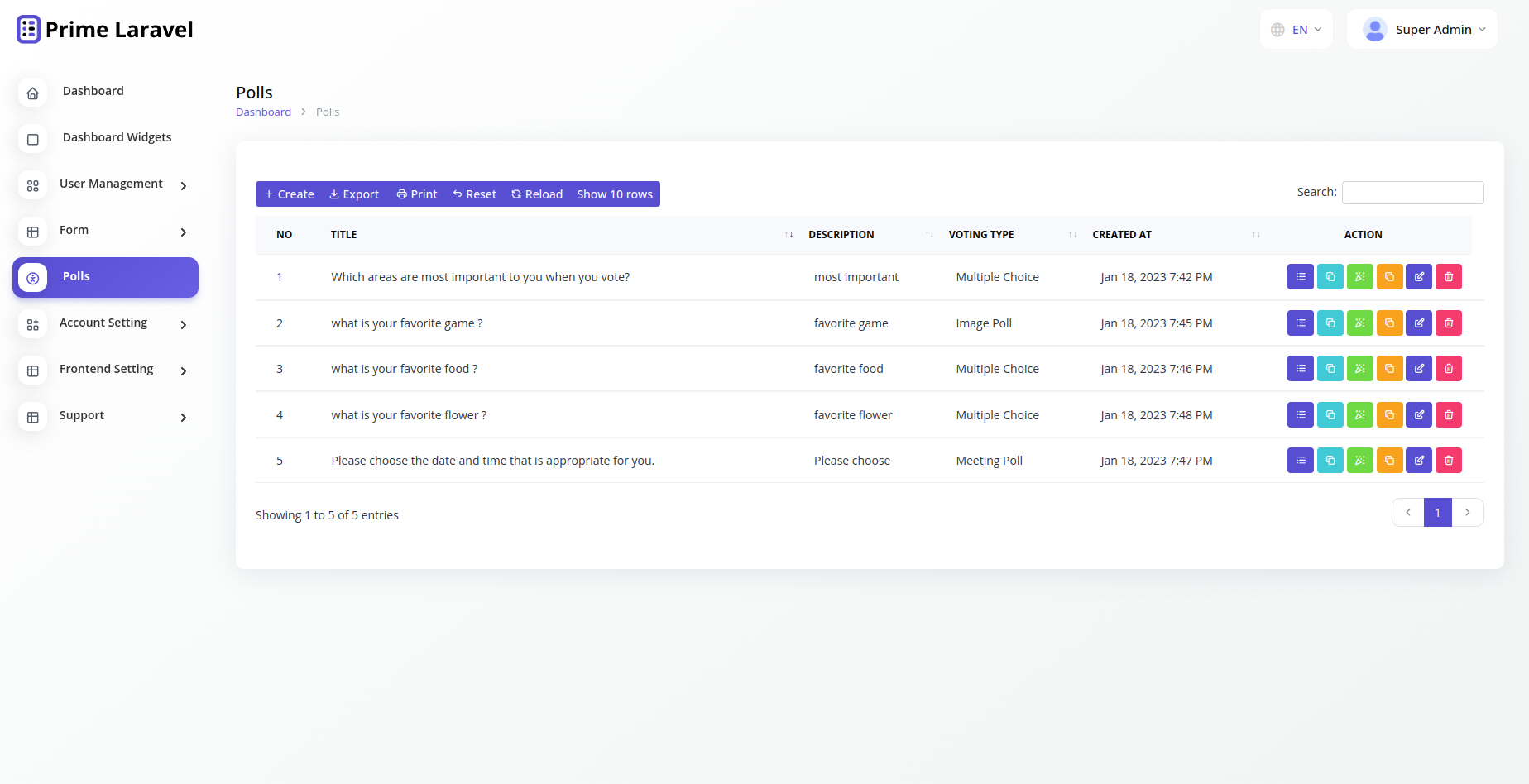Click the orange duplicate icon for poll 1
Viewport: 1529px width, 784px height.
(1389, 277)
